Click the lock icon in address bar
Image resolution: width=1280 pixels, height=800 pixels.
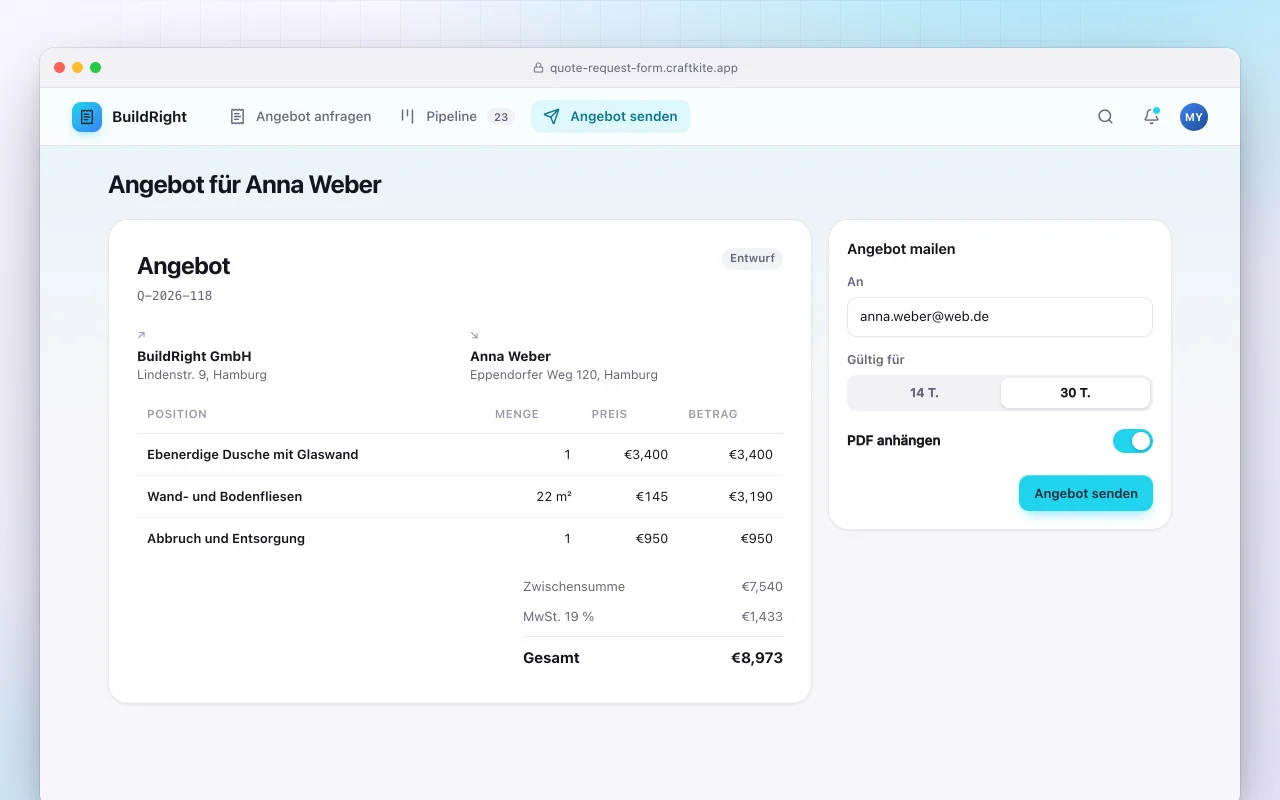point(539,68)
